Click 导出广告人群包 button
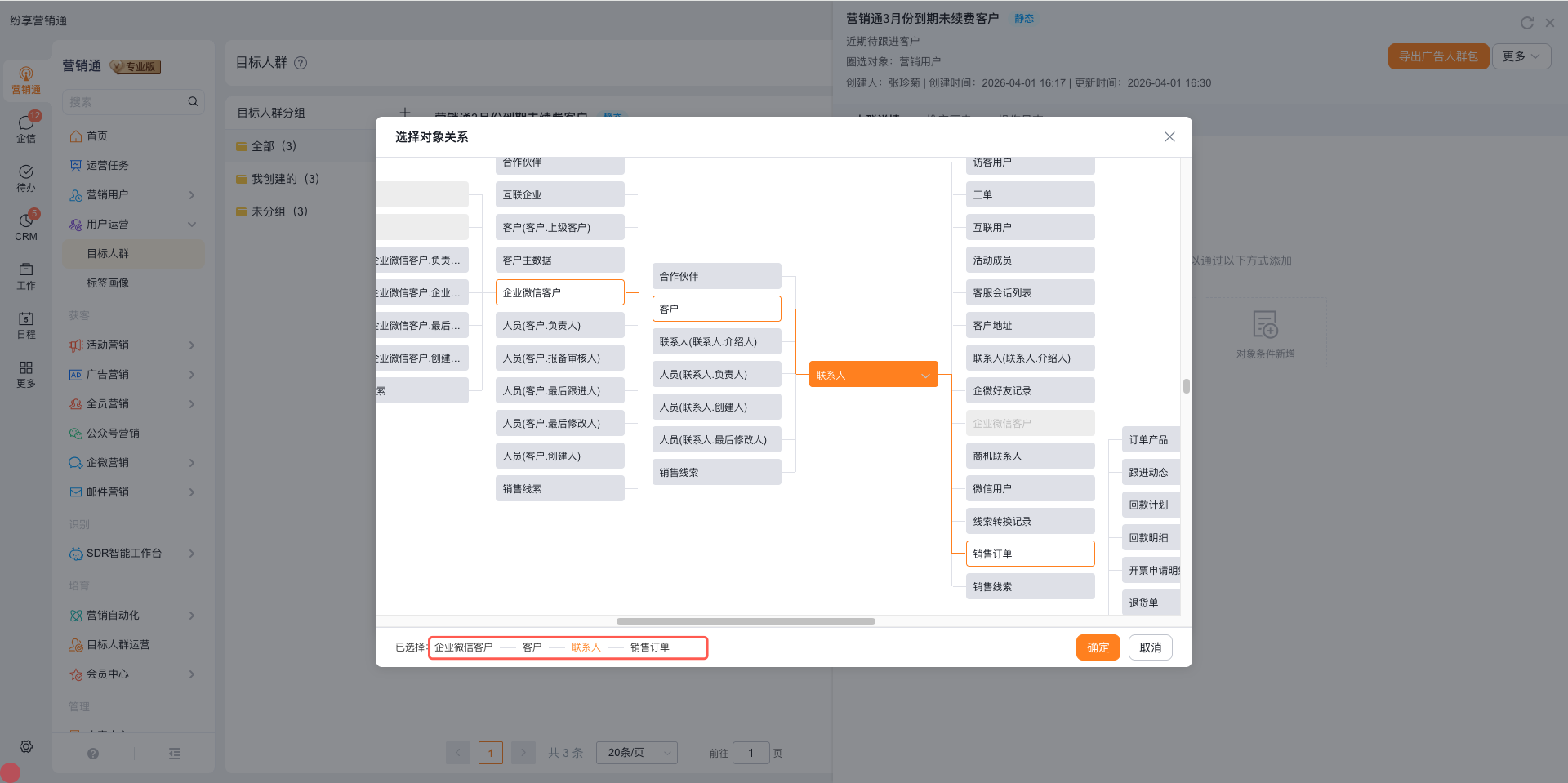This screenshot has width=1568, height=783. [1438, 56]
